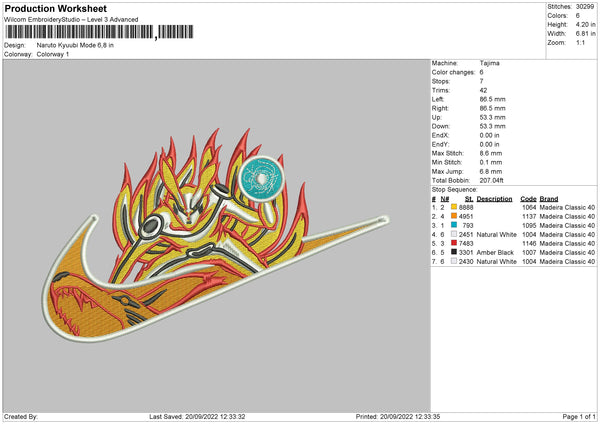
Task: Click the Amber Black swatch beside 3301
Action: click(x=454, y=252)
